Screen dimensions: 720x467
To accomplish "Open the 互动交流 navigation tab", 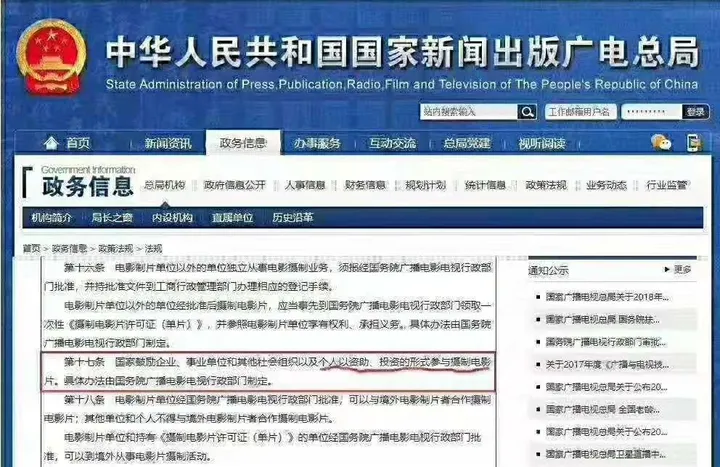I will [x=393, y=143].
